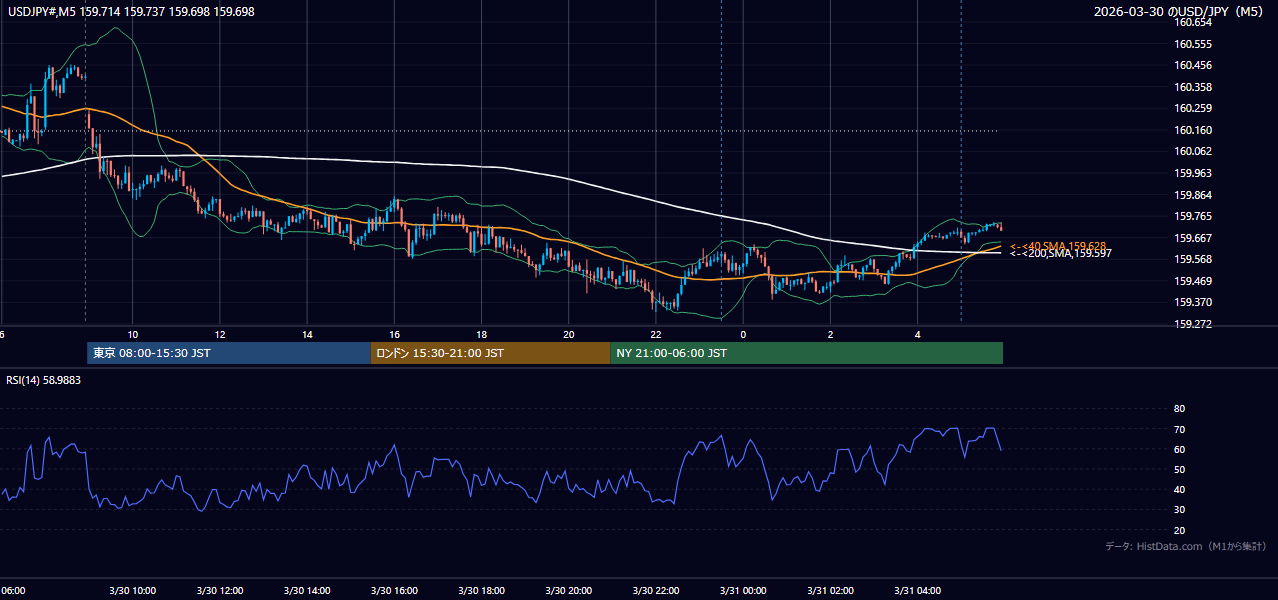Screen dimensions: 1278x600
Task: Click the bottom time label 3/30 16:00
Action: pos(393,590)
